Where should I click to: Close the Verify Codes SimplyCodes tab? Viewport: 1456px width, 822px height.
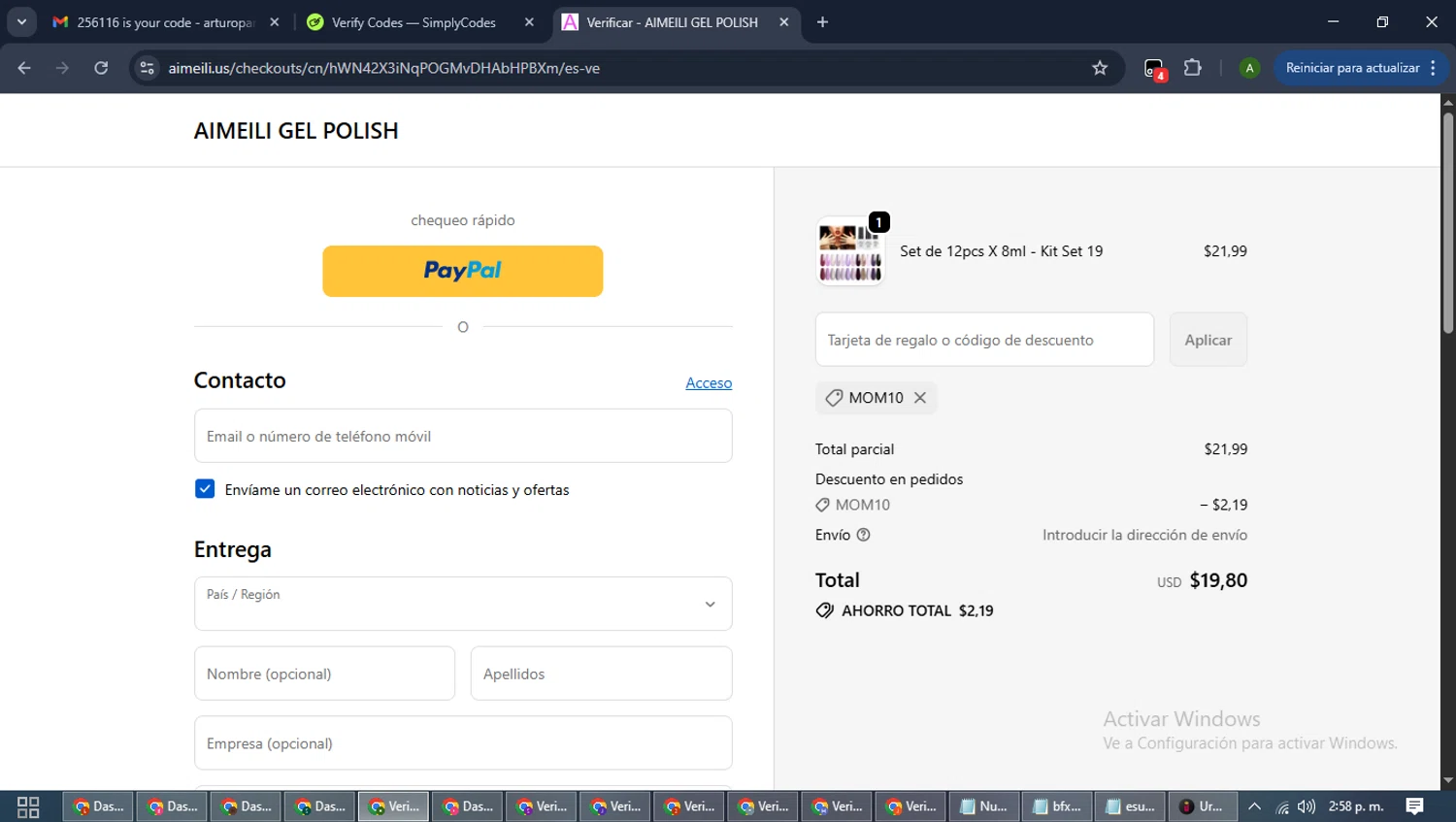coord(529,22)
